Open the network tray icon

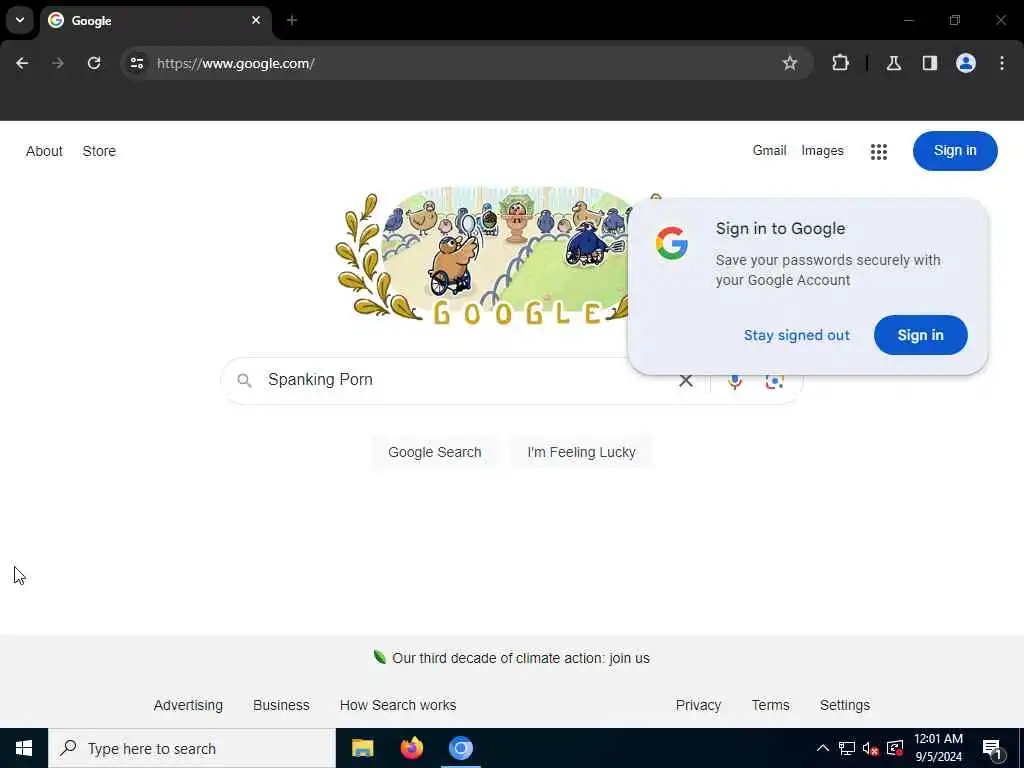coord(847,748)
